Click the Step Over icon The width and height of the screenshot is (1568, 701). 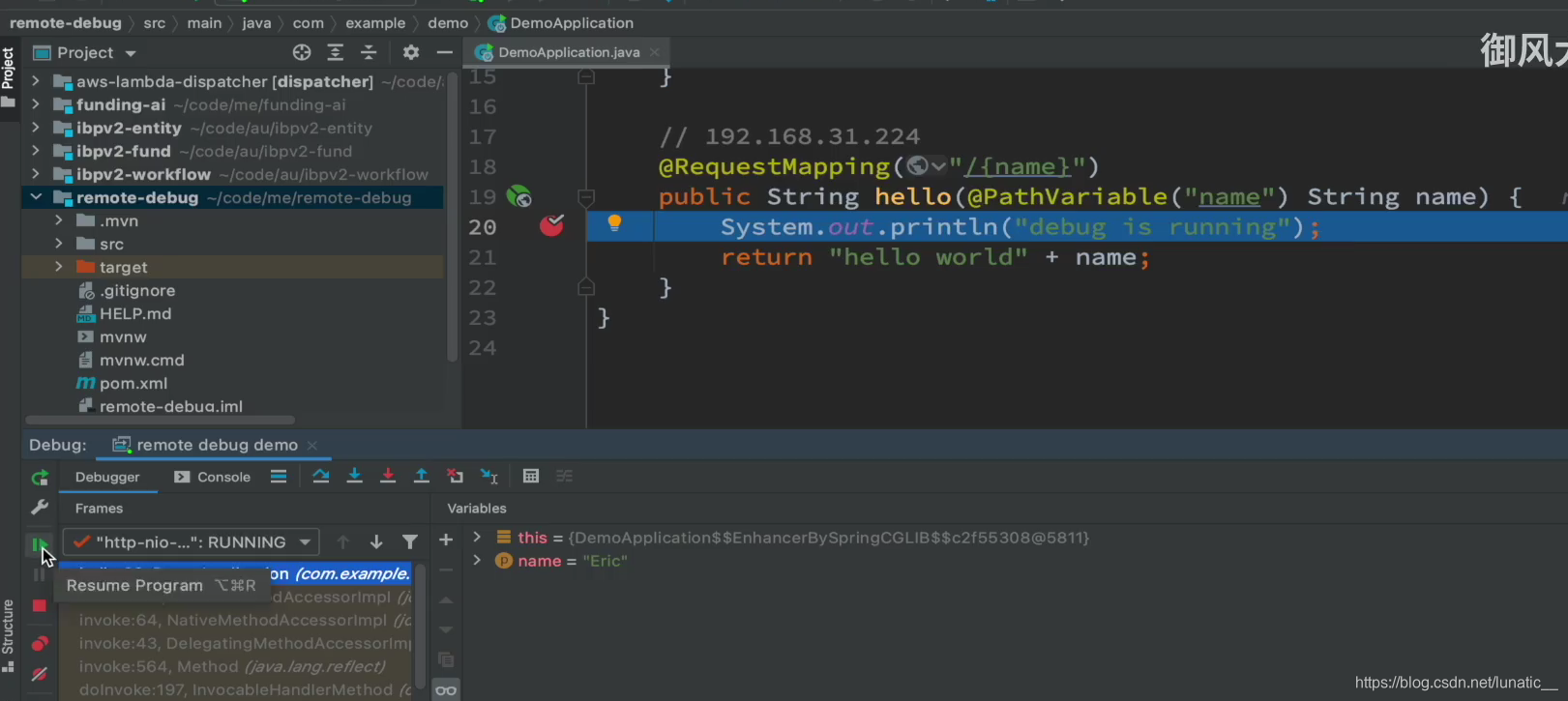tap(321, 476)
